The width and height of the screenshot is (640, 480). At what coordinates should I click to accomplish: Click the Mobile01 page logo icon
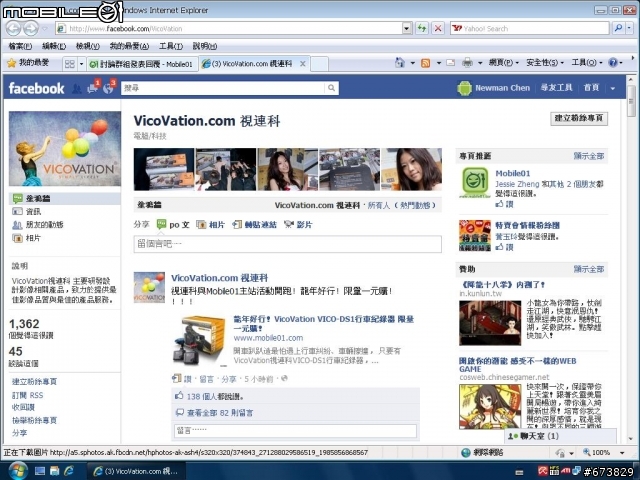(x=475, y=182)
